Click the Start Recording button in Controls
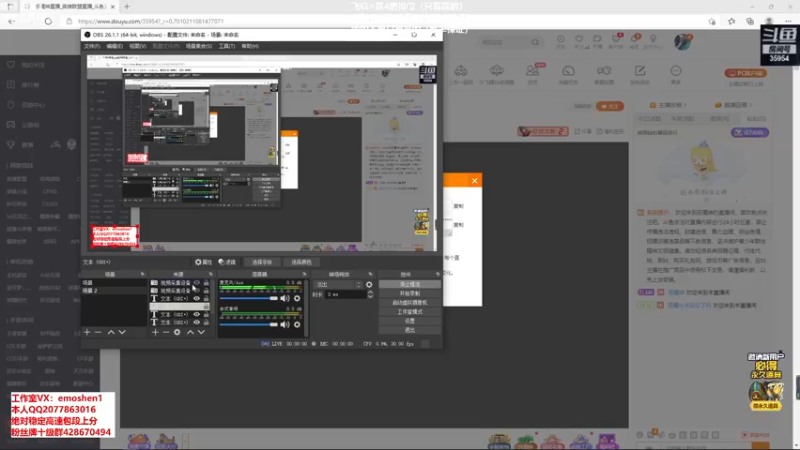The width and height of the screenshot is (800, 450). pos(409,293)
